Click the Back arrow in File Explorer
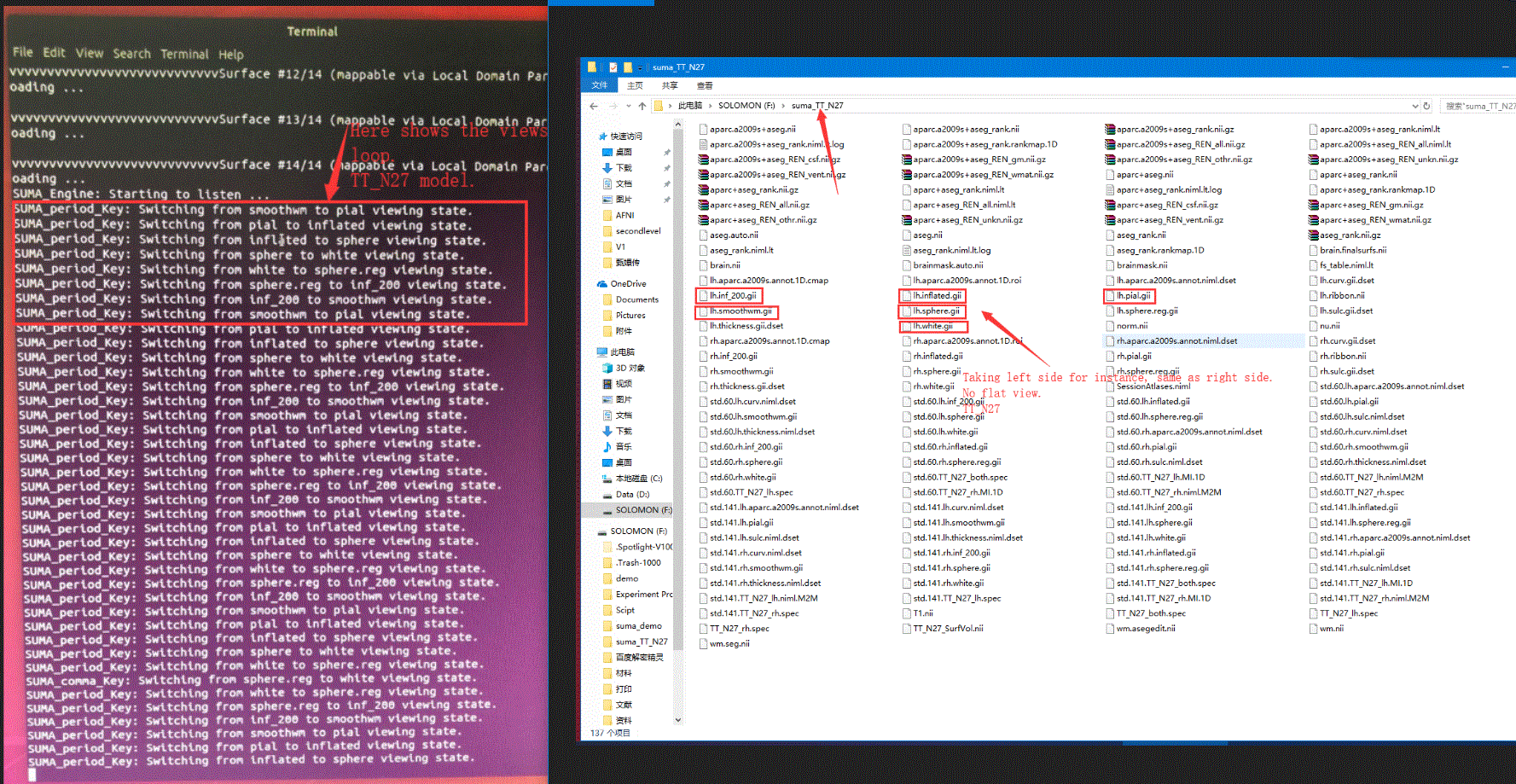 [594, 106]
